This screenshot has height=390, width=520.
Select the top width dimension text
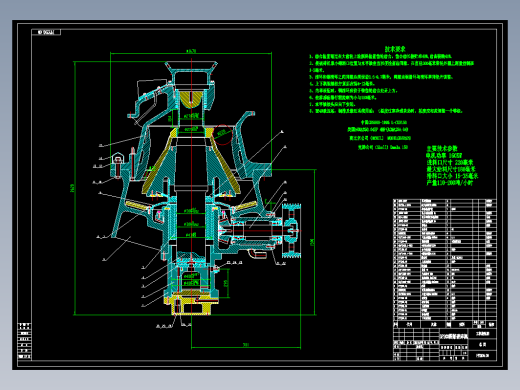(x=191, y=51)
